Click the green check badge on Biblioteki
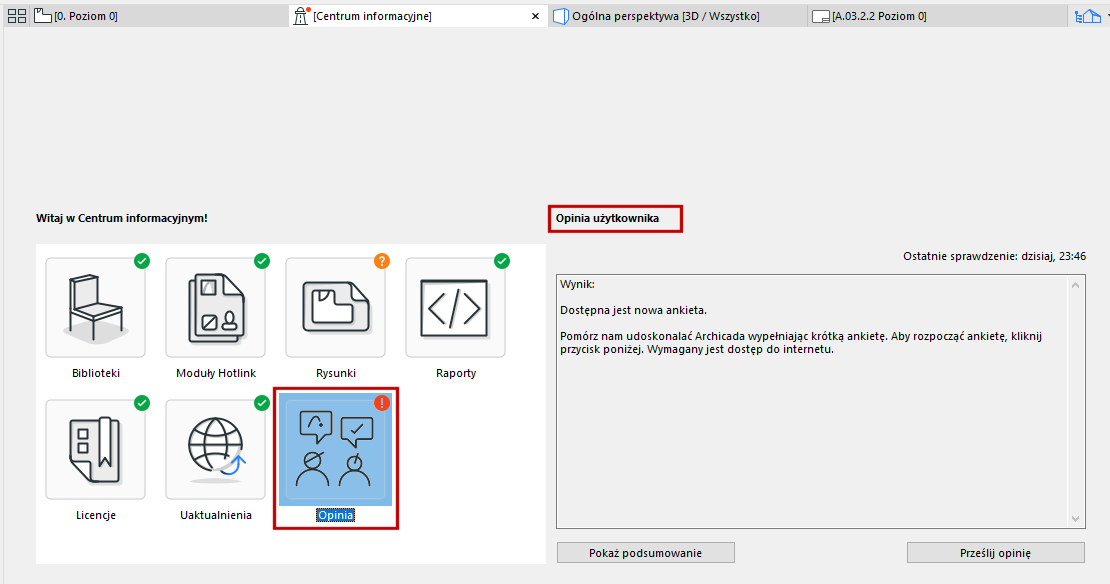The image size is (1110, 584). (142, 261)
